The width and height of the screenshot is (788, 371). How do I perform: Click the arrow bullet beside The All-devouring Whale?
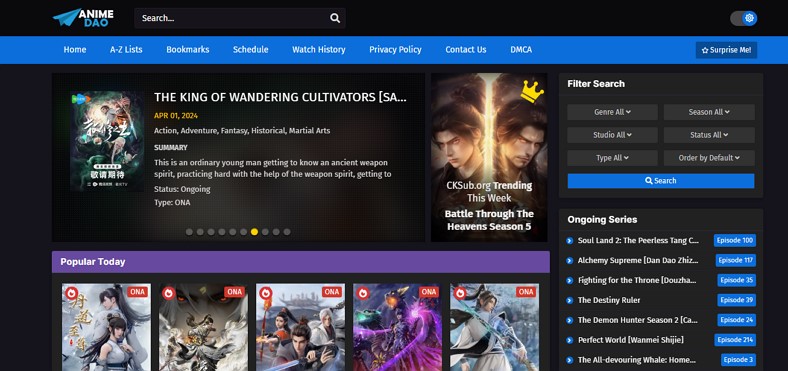click(x=569, y=360)
